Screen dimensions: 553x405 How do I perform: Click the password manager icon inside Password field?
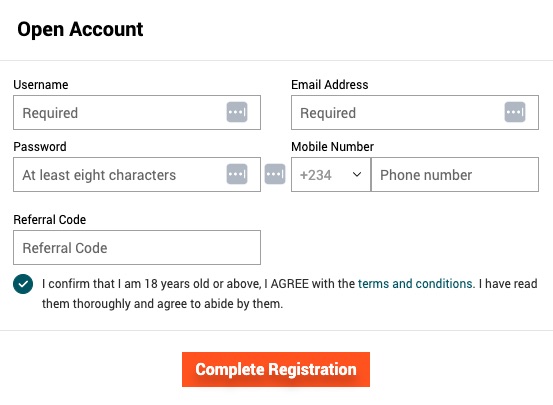237,174
